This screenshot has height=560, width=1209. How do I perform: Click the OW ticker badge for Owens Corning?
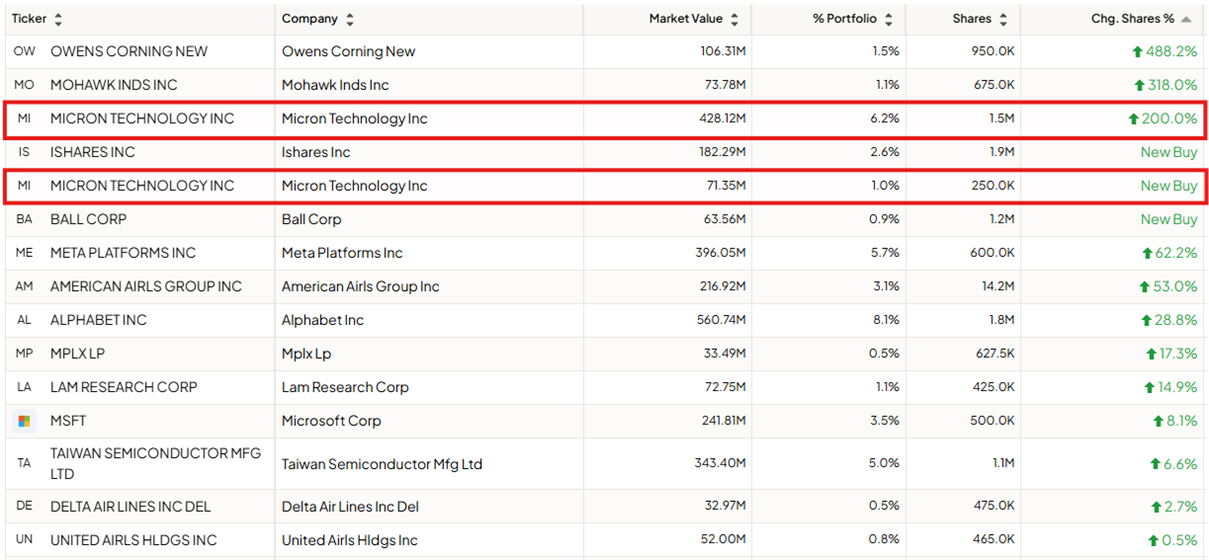24,51
